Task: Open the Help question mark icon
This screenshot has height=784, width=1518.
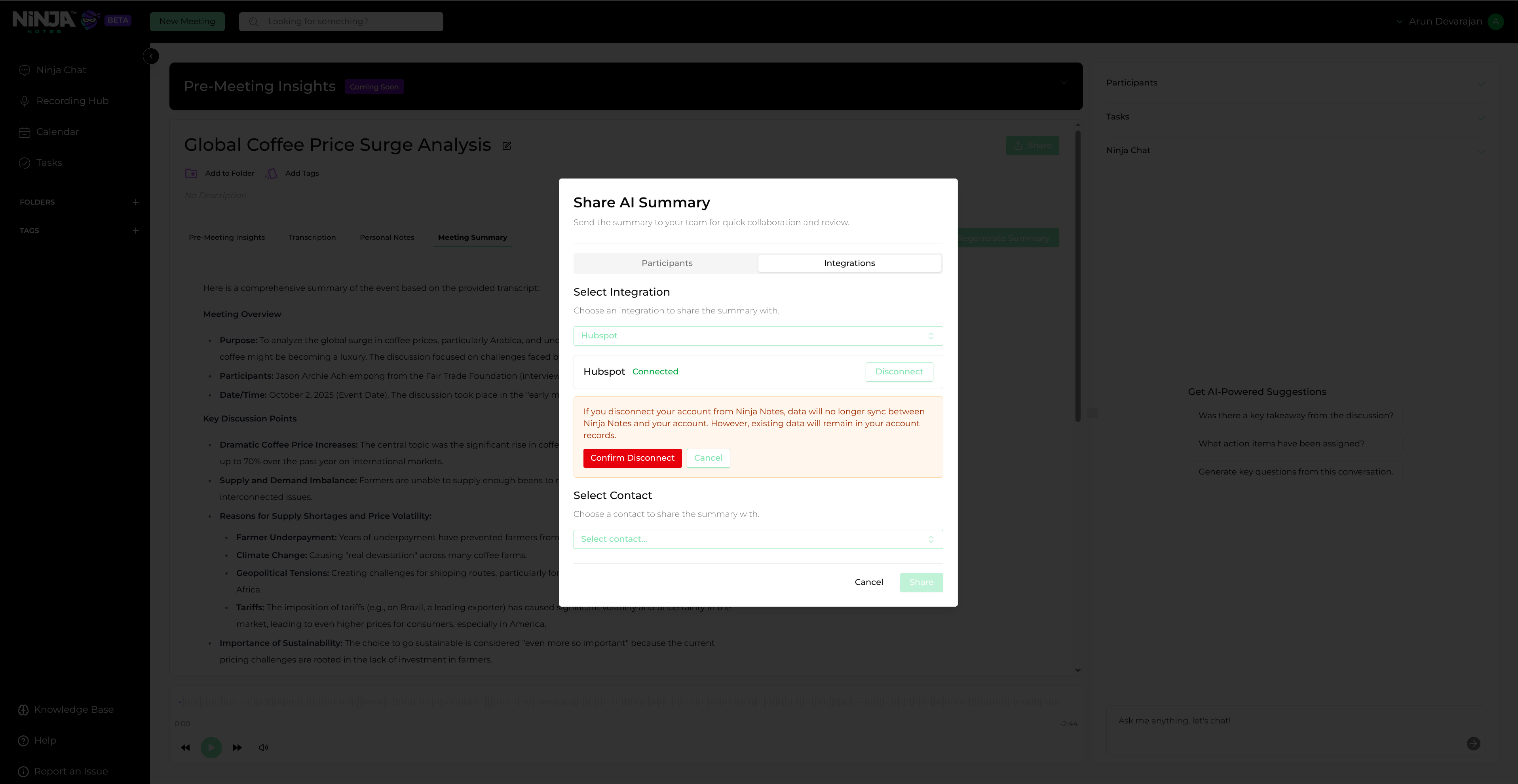Action: click(24, 740)
